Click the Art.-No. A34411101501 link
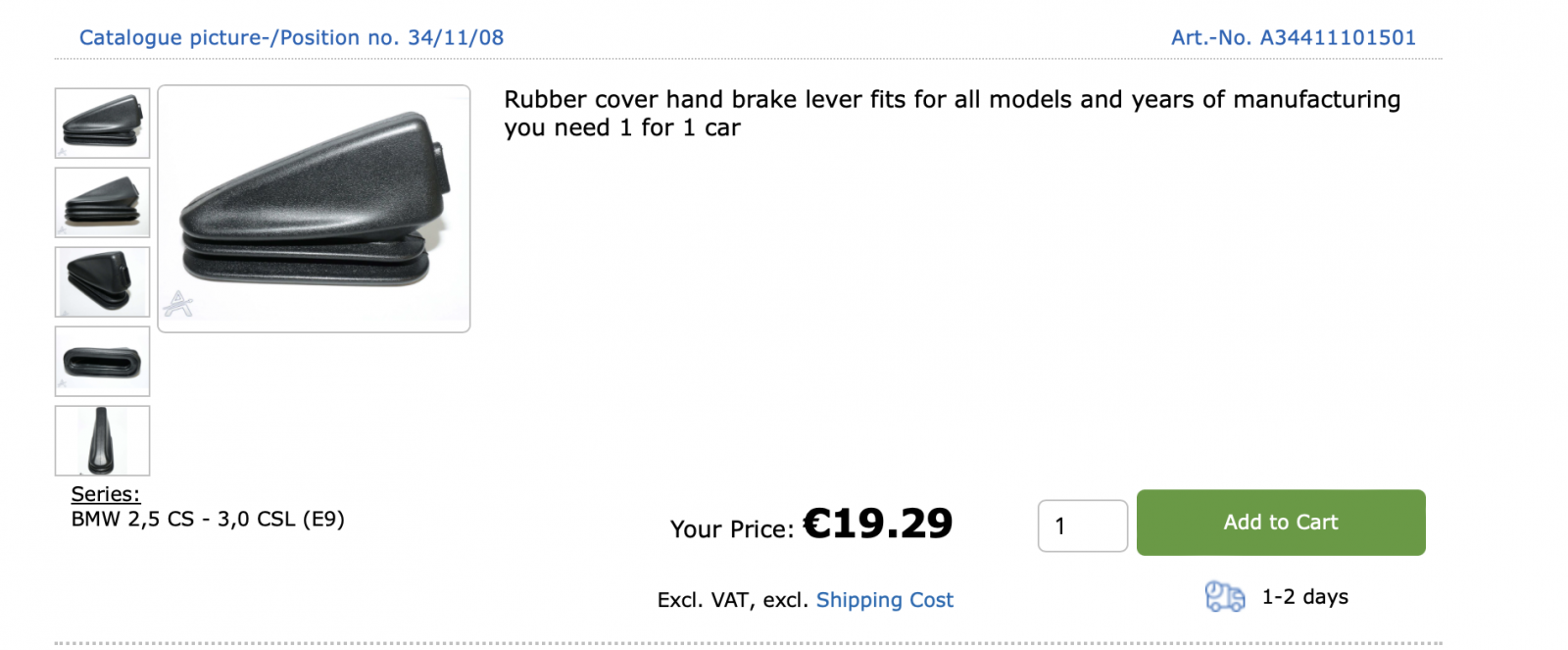 coord(1293,37)
